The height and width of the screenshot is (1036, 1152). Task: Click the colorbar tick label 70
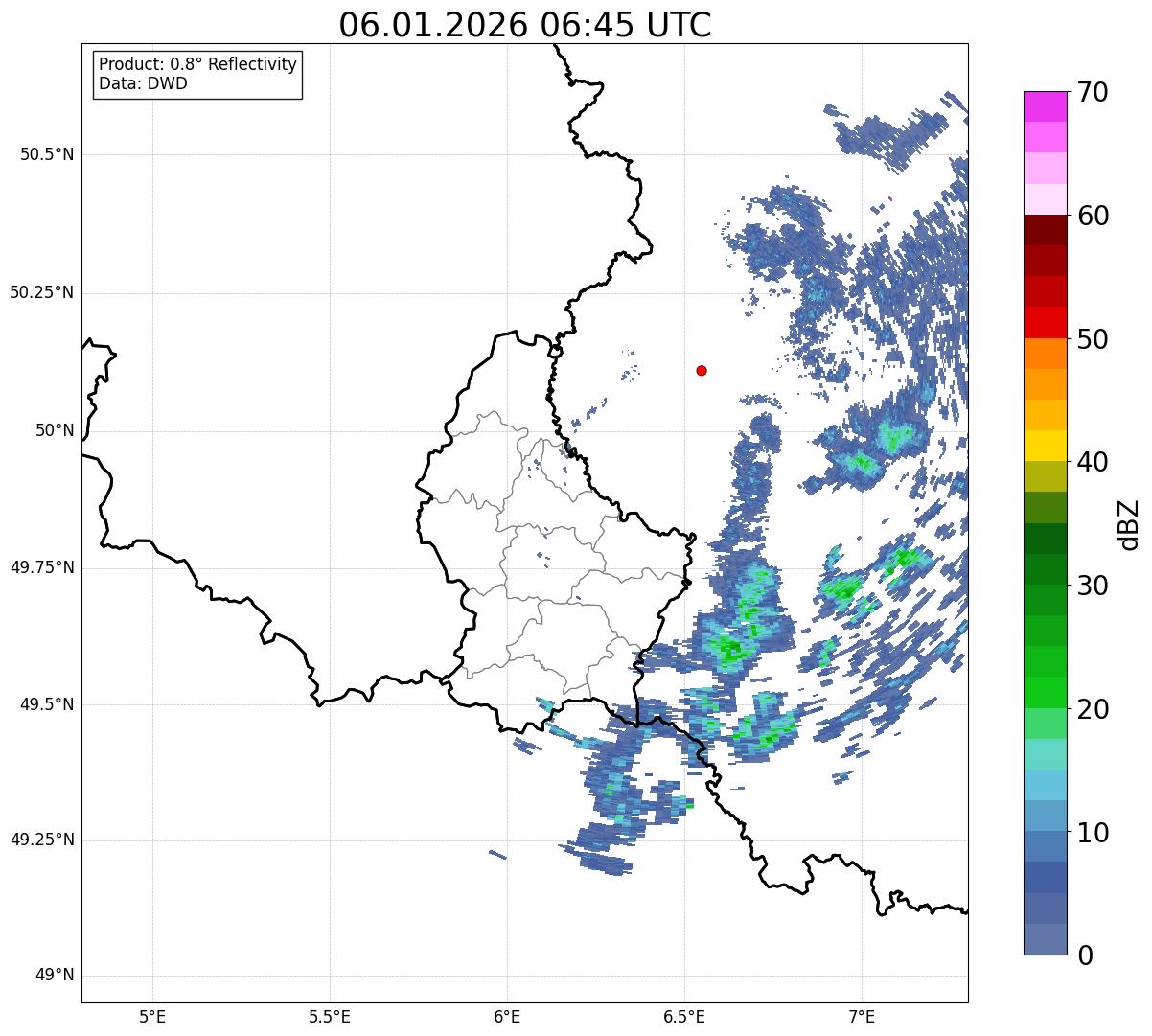pos(1094,92)
